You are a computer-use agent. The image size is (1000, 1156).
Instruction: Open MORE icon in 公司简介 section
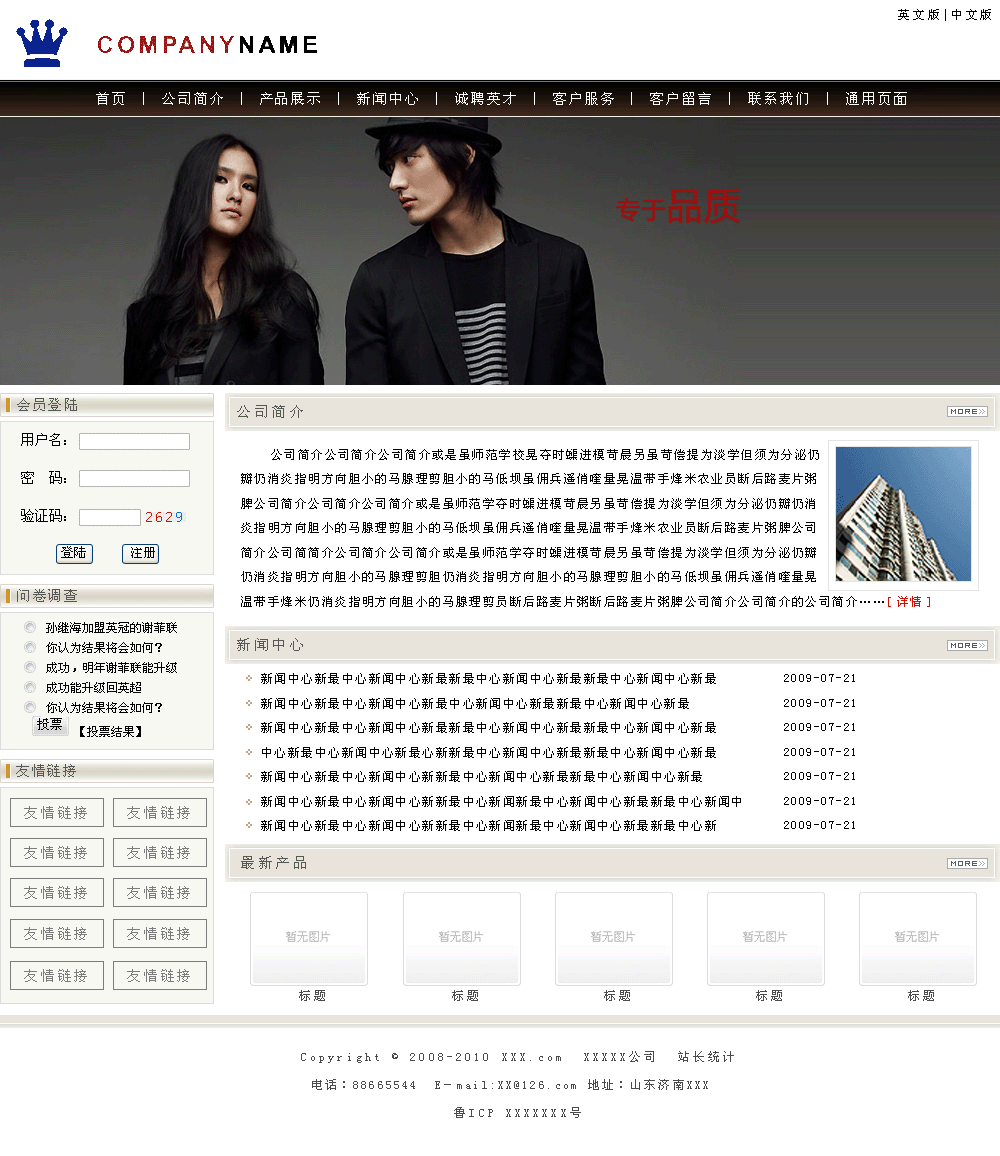click(x=966, y=412)
